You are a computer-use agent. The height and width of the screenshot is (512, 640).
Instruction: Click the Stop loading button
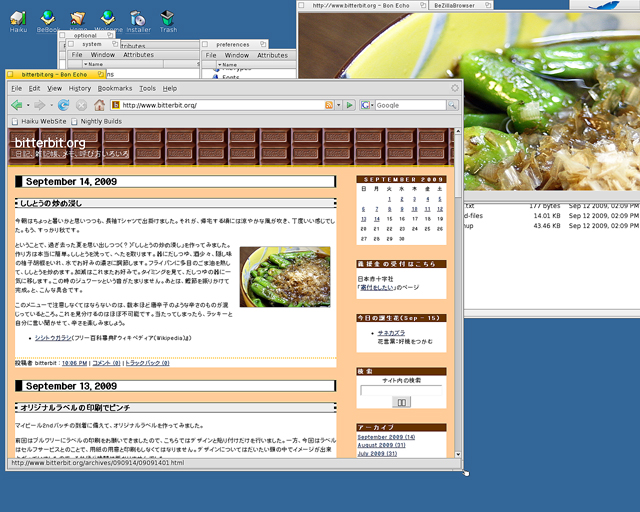click(x=81, y=105)
